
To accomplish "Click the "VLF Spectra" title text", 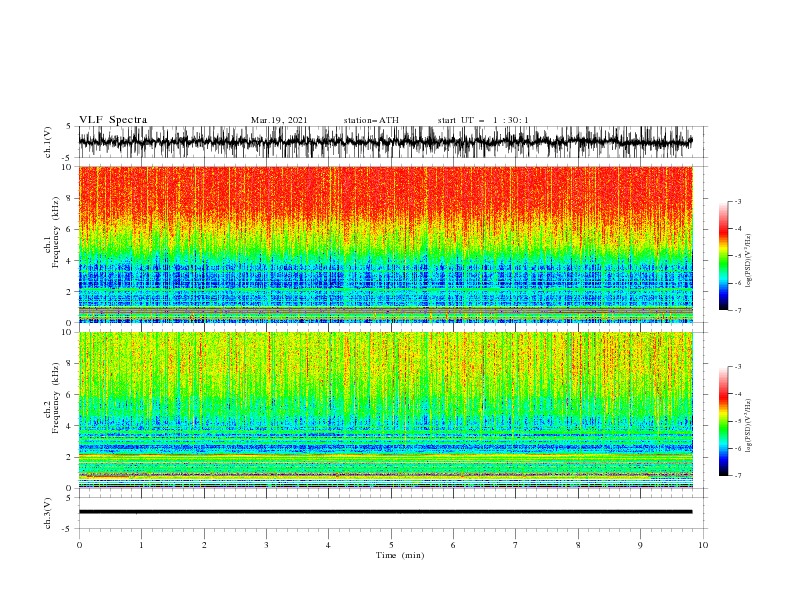I will [x=113, y=120].
